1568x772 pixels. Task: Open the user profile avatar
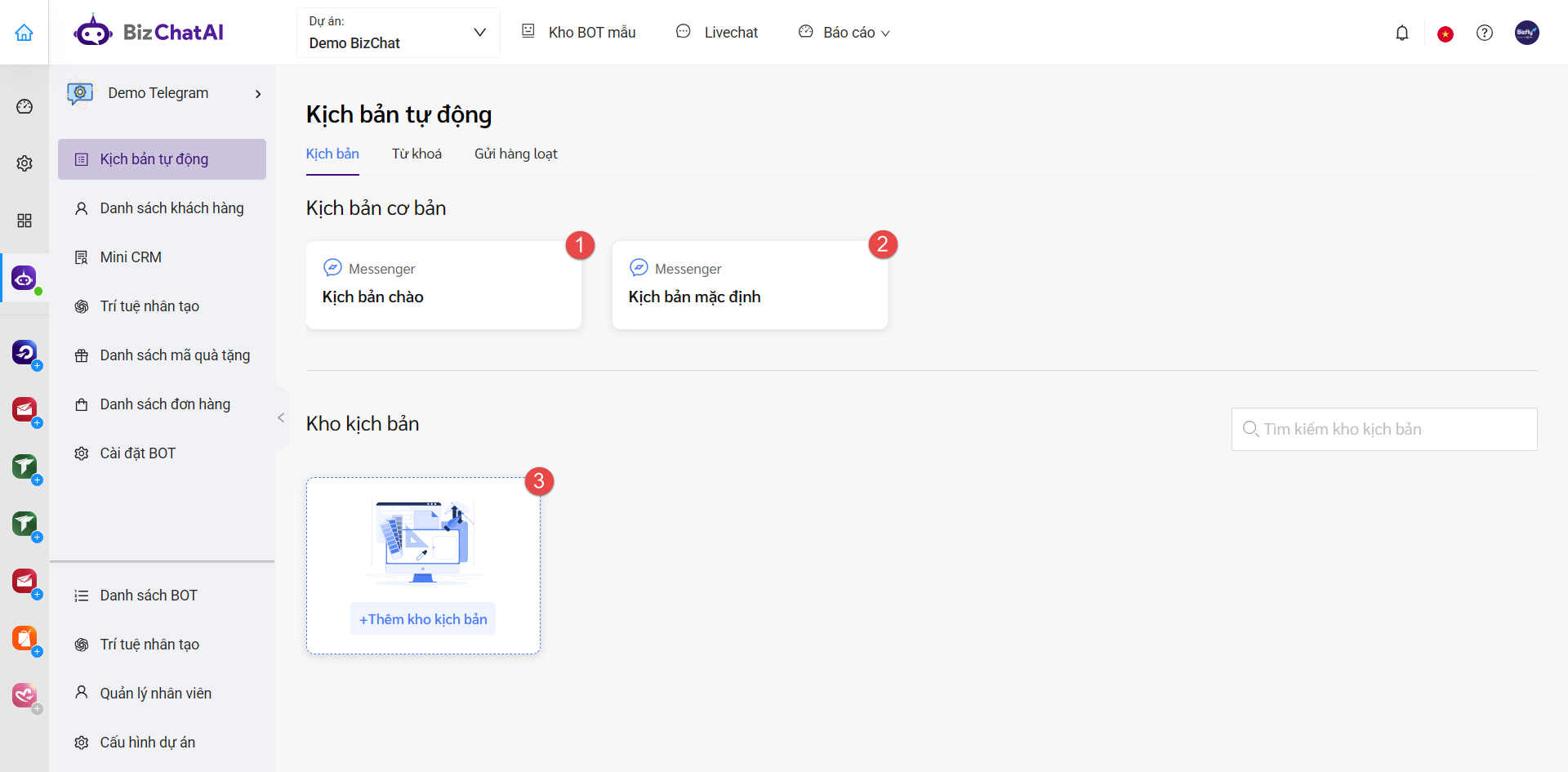tap(1527, 33)
